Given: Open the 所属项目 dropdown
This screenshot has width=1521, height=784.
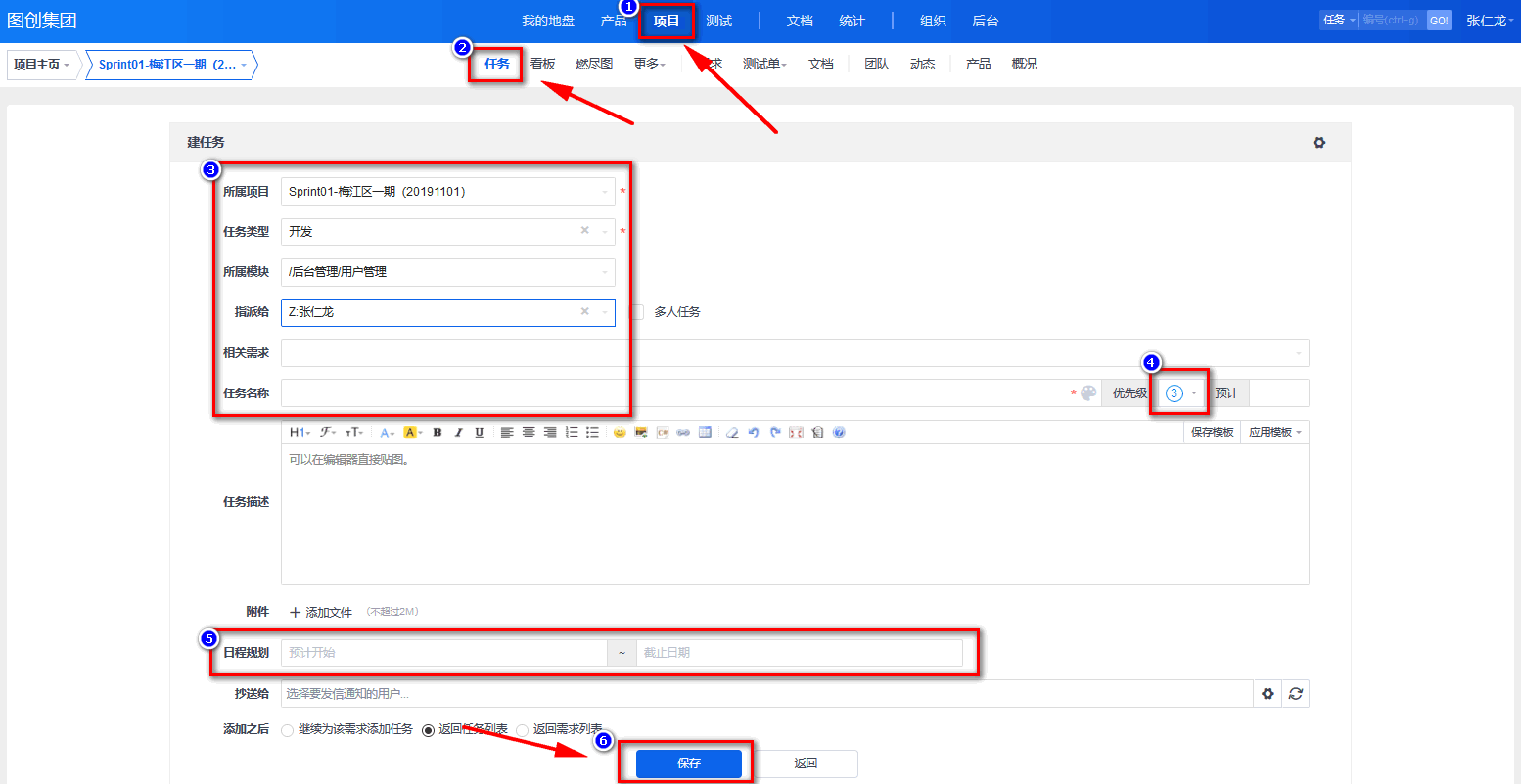Looking at the screenshot, I should pyautogui.click(x=448, y=191).
